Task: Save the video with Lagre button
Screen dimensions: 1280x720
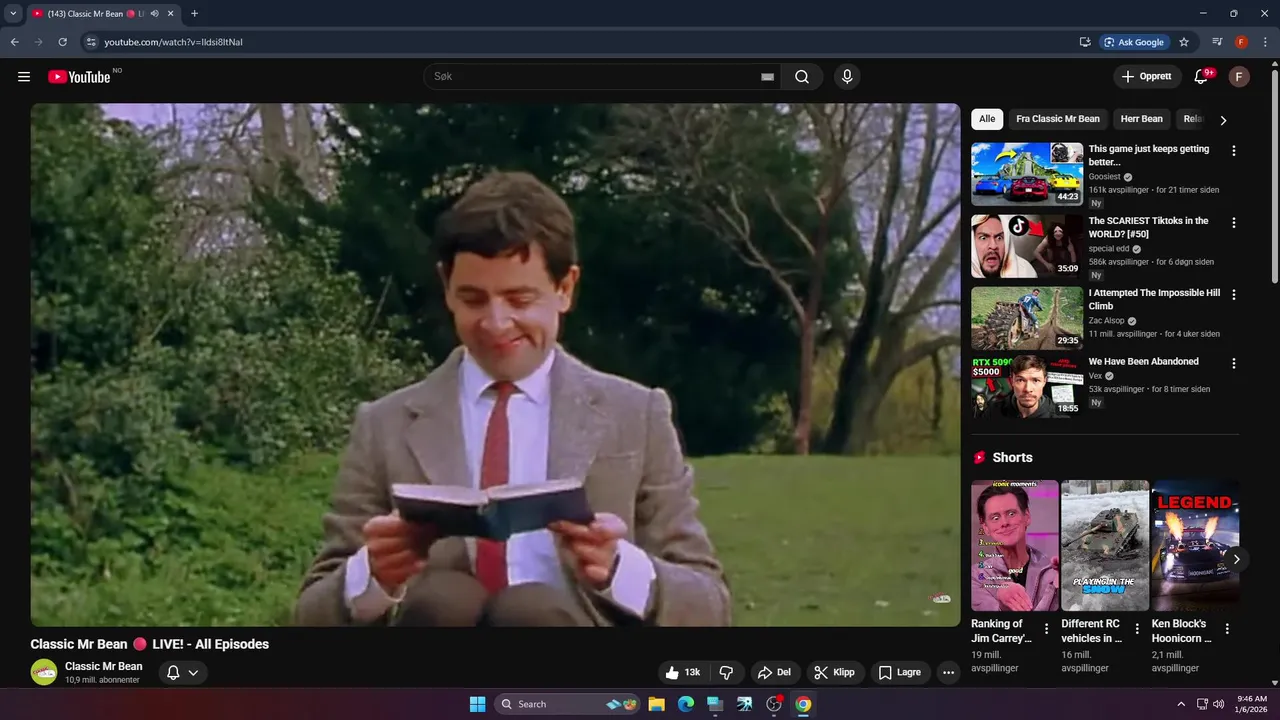Action: coord(899,673)
